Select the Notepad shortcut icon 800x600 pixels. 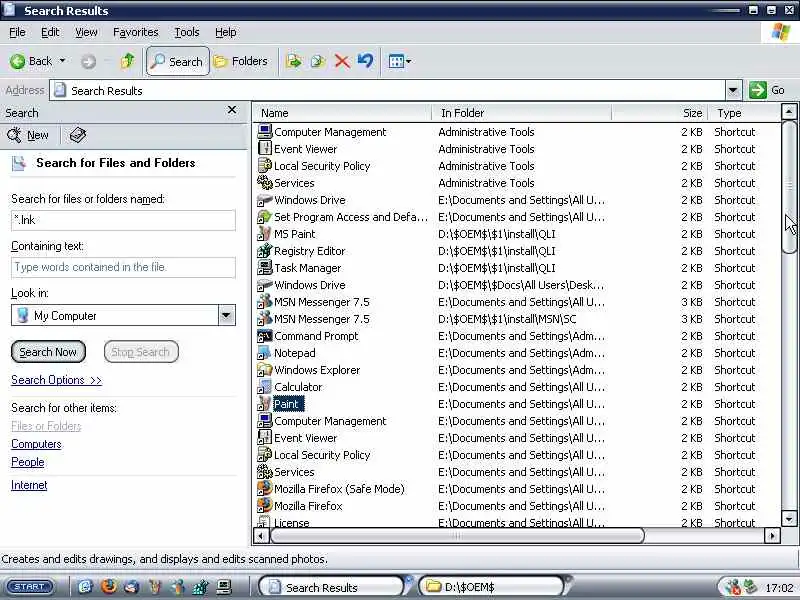[264, 353]
